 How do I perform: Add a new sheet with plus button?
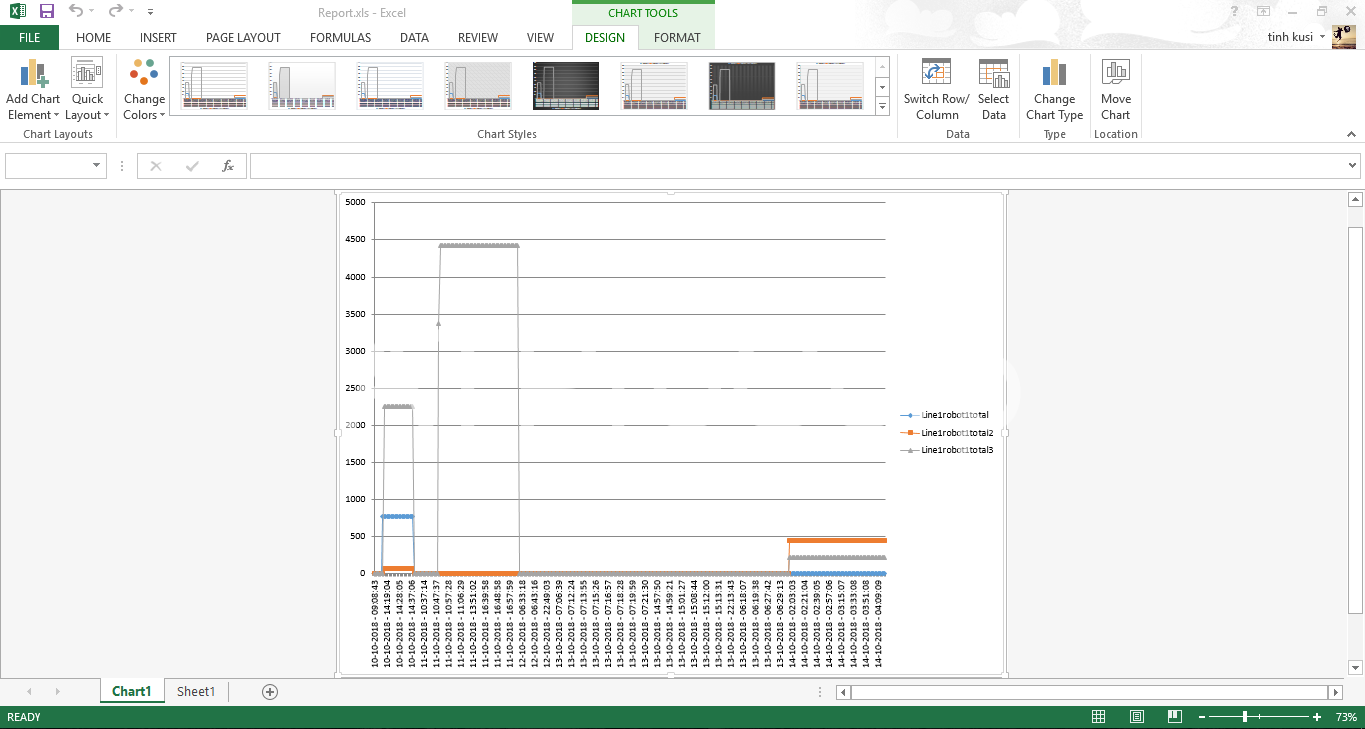click(269, 691)
